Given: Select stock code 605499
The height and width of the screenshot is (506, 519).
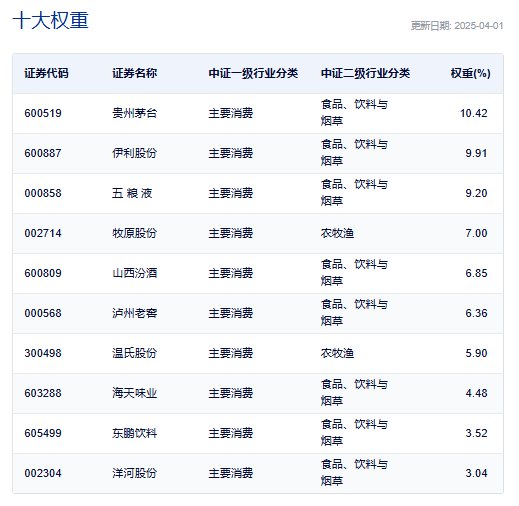Looking at the screenshot, I should pyautogui.click(x=43, y=433).
